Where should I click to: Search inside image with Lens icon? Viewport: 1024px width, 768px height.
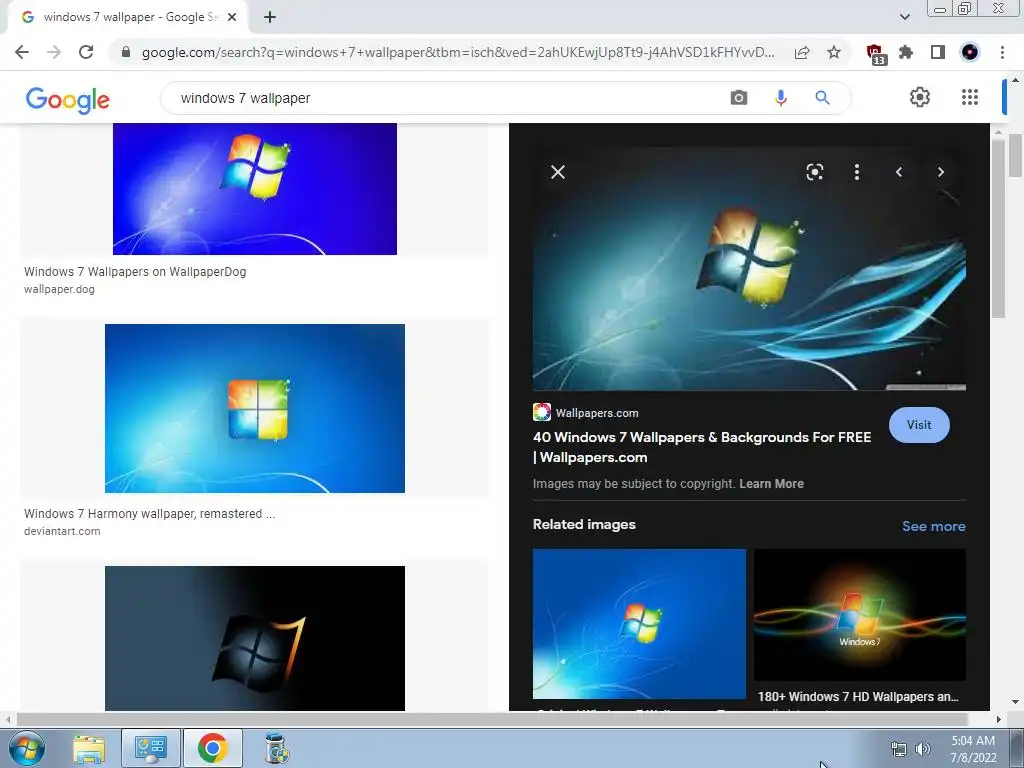[x=814, y=172]
